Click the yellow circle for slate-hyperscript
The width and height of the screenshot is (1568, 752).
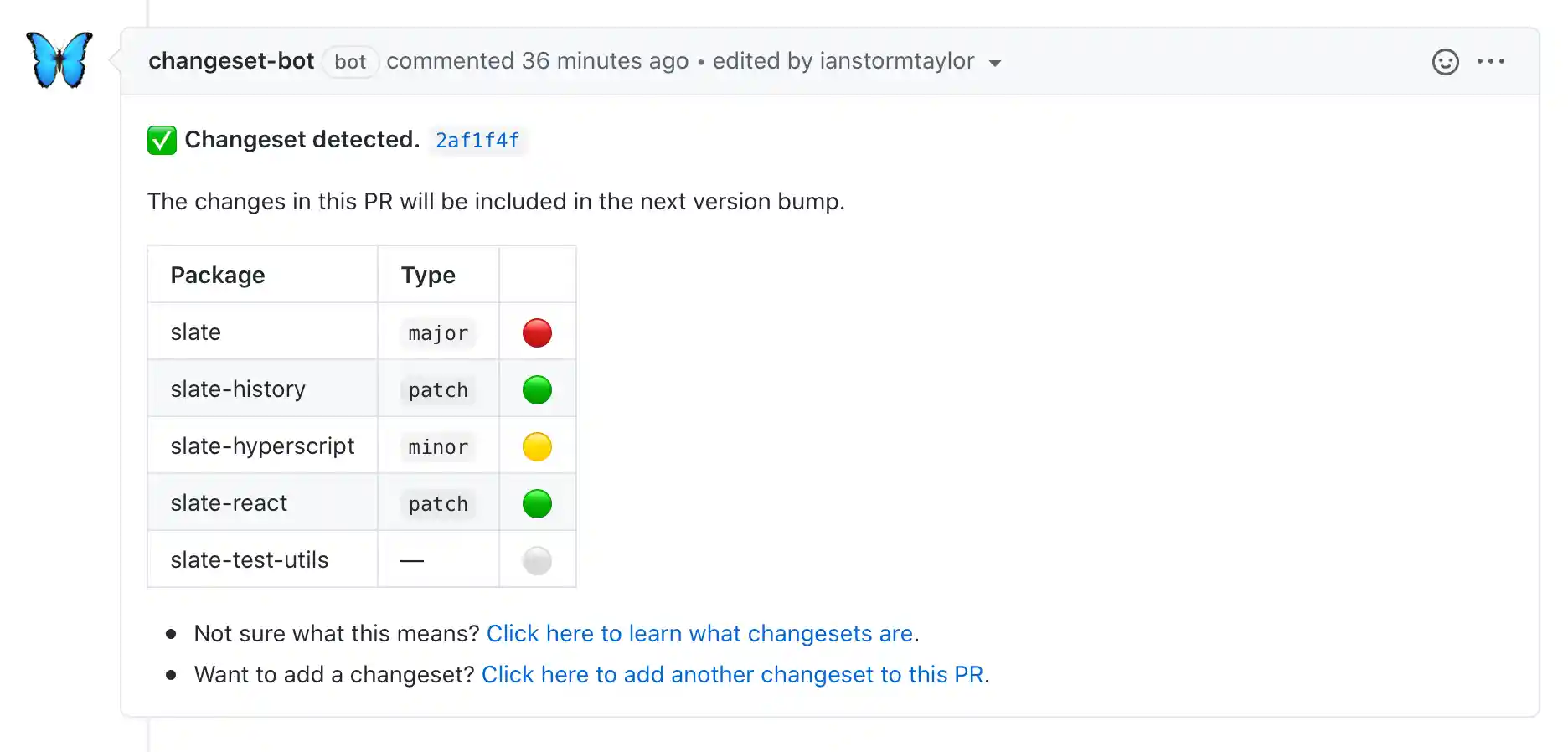pyautogui.click(x=537, y=446)
